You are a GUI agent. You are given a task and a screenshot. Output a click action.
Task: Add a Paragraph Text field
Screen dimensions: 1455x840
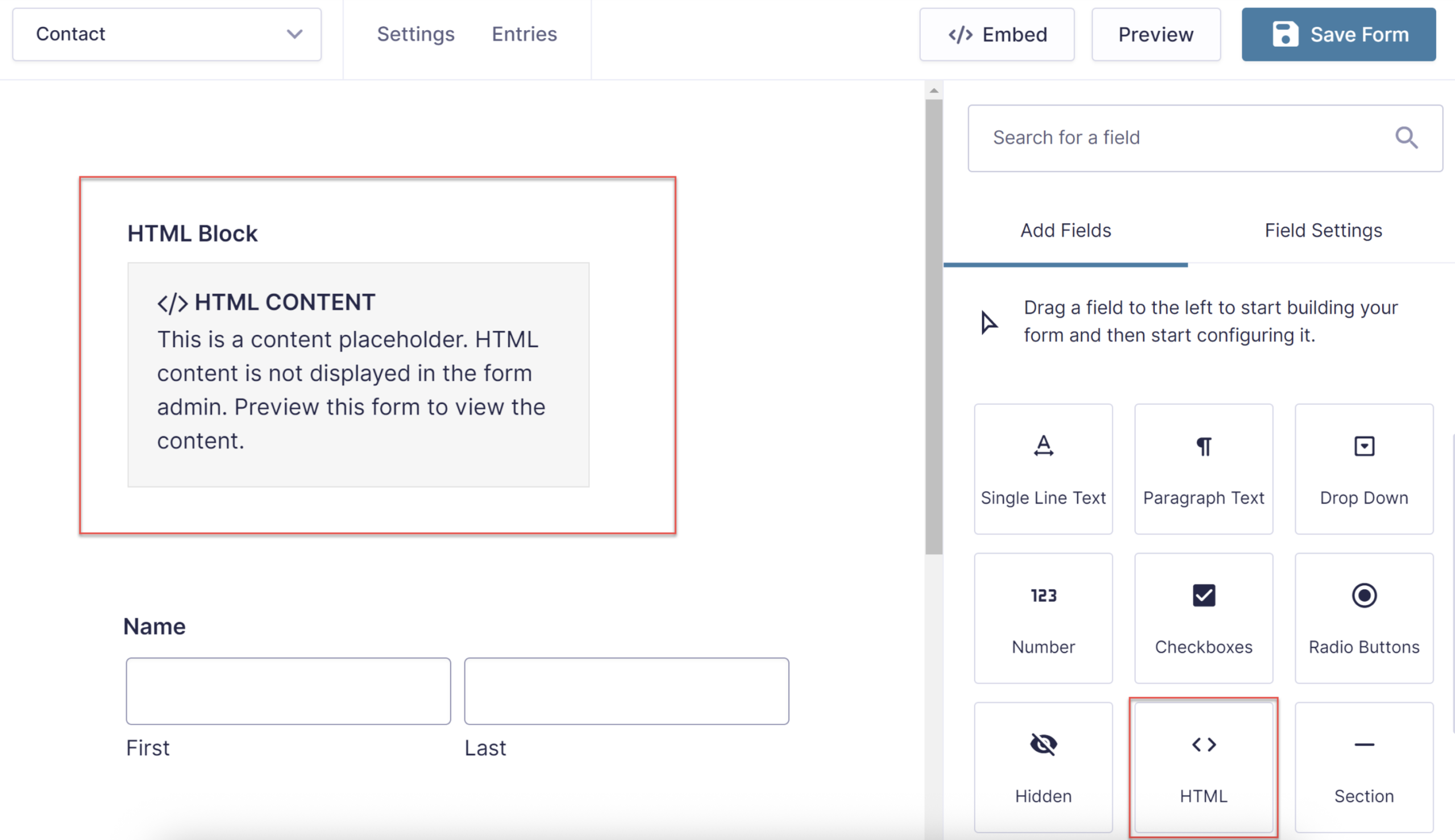pos(1203,468)
